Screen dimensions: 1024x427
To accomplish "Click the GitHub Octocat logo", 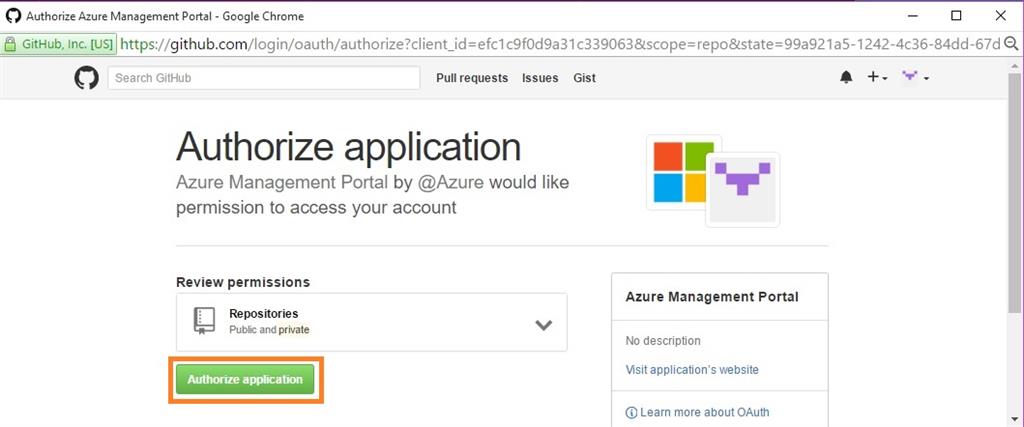I will tap(87, 78).
